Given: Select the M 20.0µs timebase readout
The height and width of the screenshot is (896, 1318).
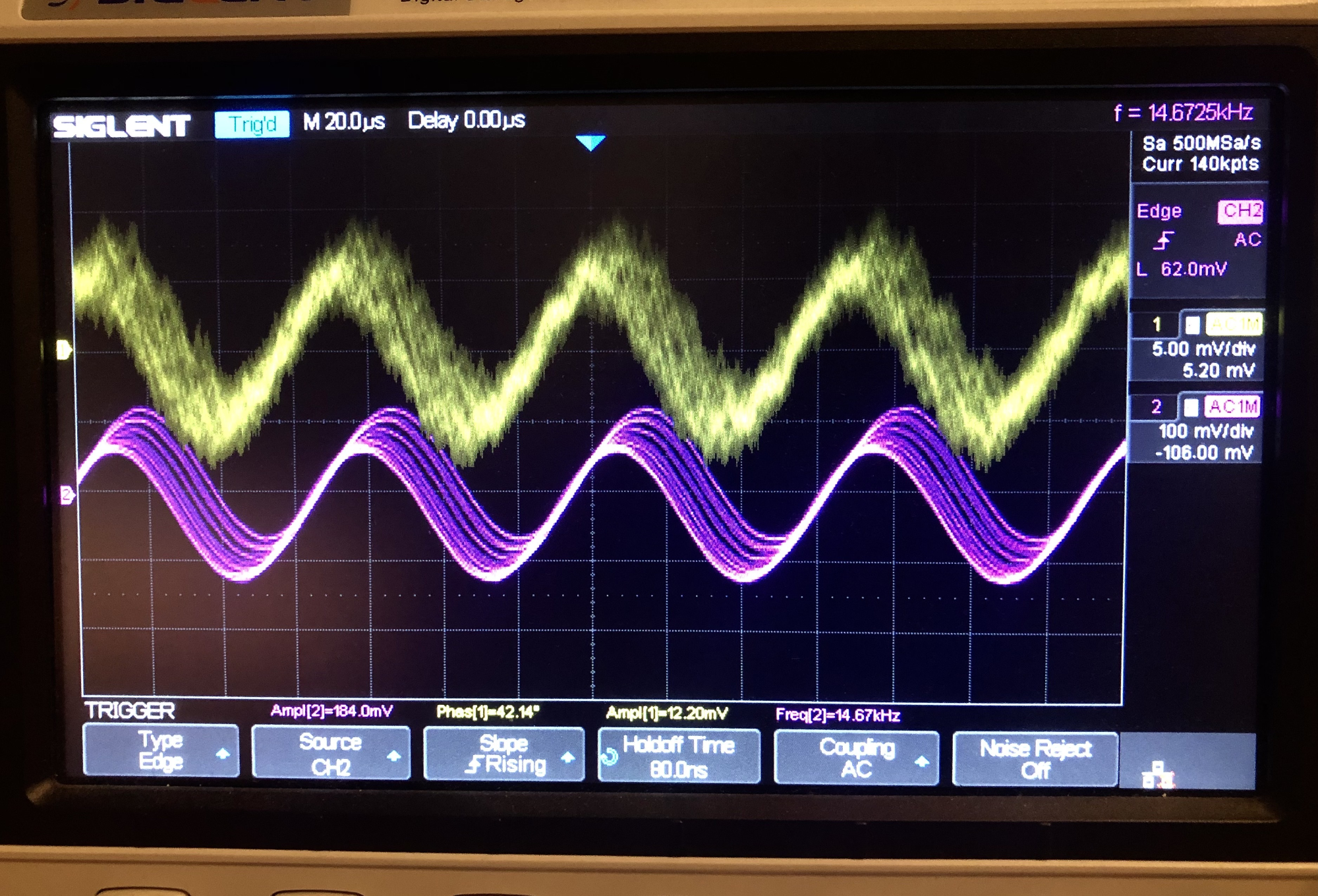Looking at the screenshot, I should point(343,122).
